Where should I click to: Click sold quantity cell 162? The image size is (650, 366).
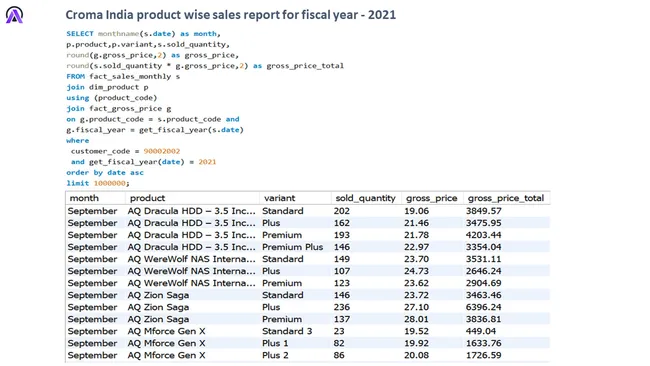342,223
